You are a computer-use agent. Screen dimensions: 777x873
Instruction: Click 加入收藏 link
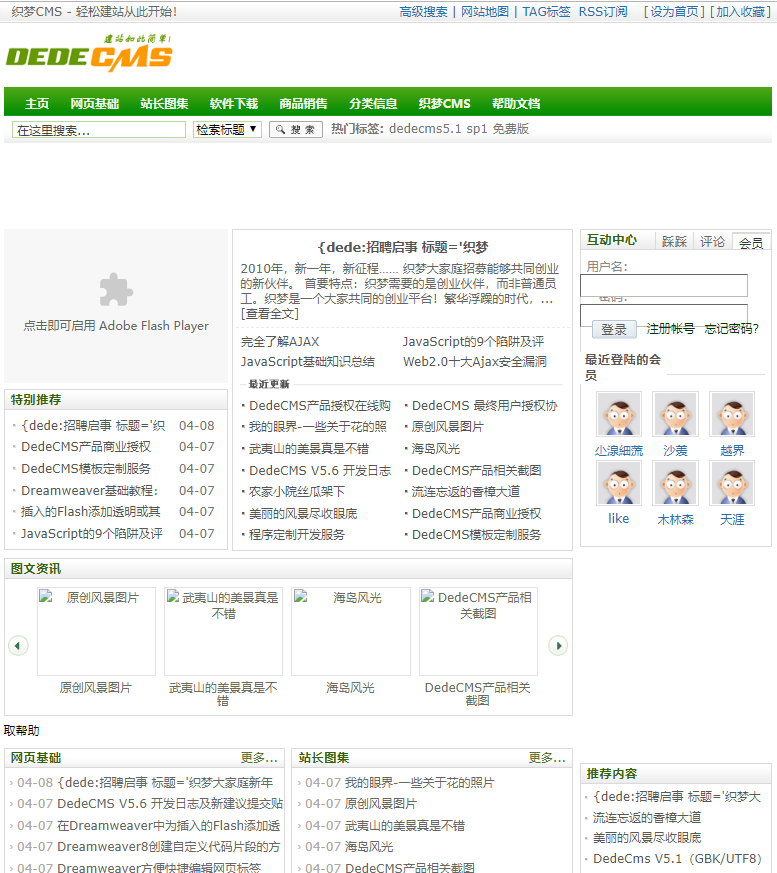(x=740, y=12)
